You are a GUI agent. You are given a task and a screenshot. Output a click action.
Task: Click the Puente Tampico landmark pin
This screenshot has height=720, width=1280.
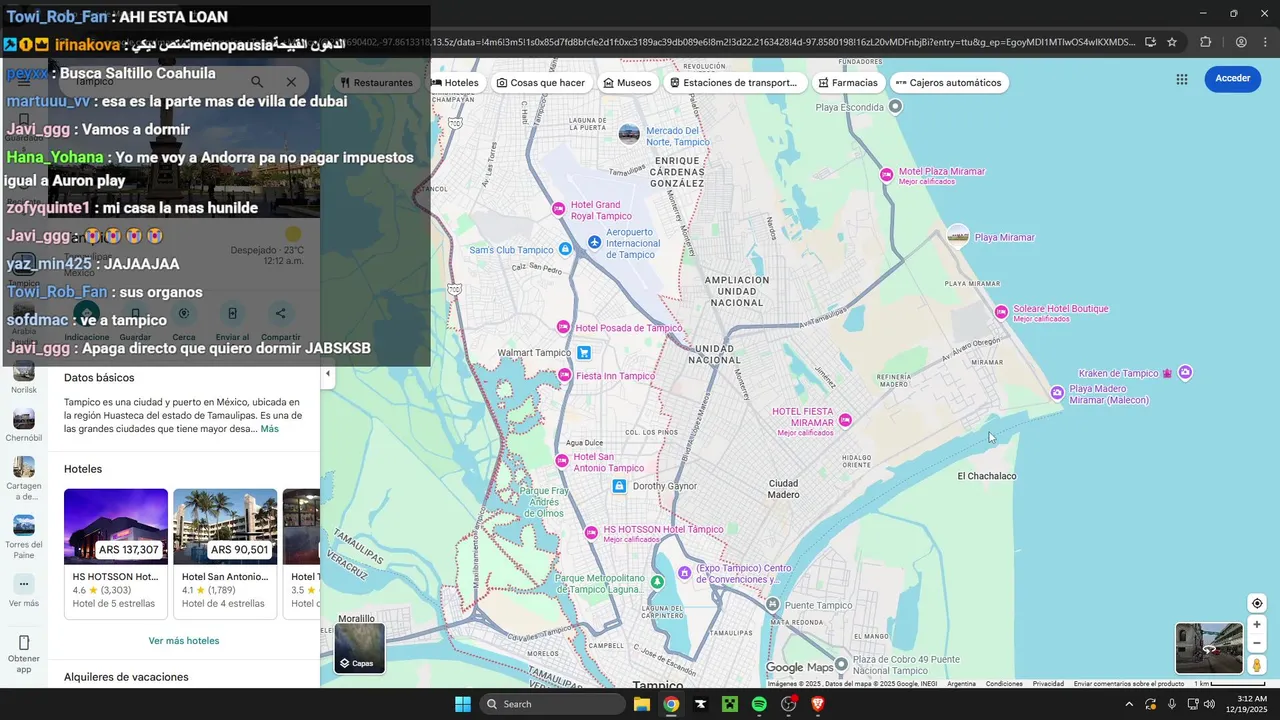pyautogui.click(x=773, y=604)
